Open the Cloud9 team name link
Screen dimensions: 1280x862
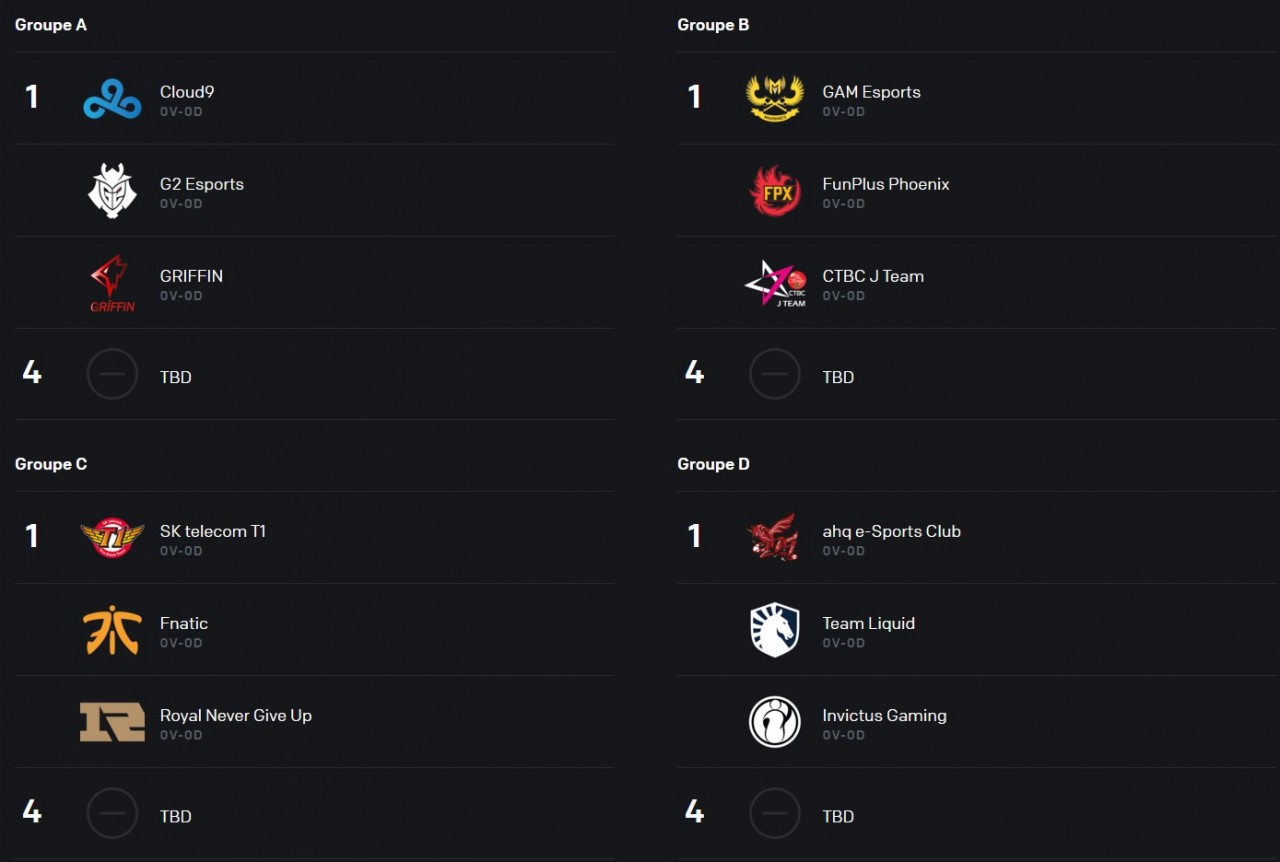187,92
